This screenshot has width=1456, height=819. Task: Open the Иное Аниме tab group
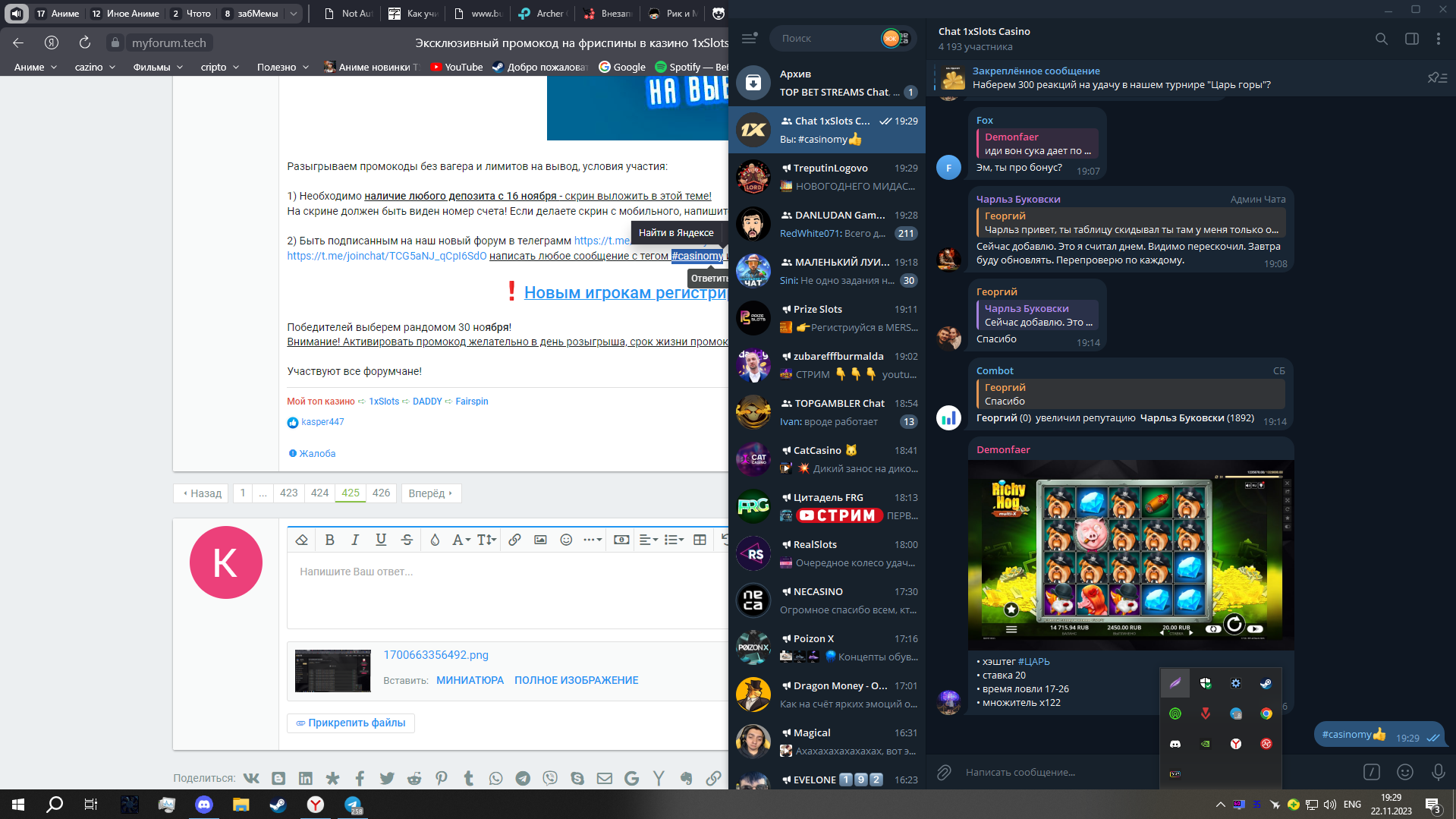tap(124, 13)
